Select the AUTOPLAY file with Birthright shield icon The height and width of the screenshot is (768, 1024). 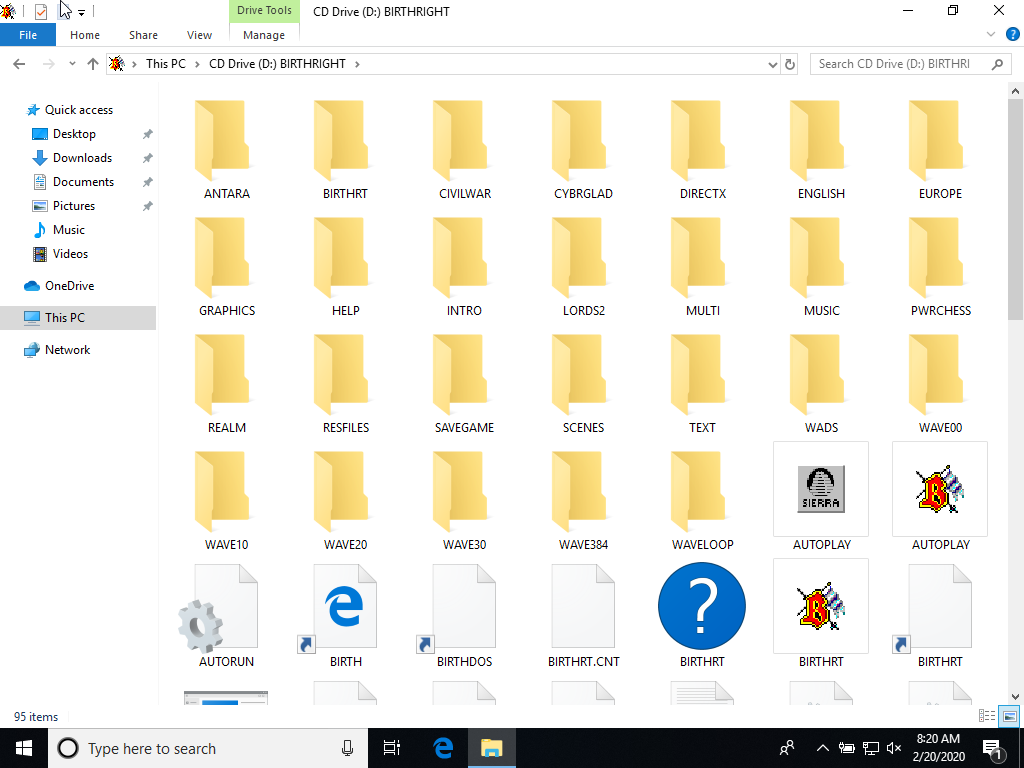point(940,497)
